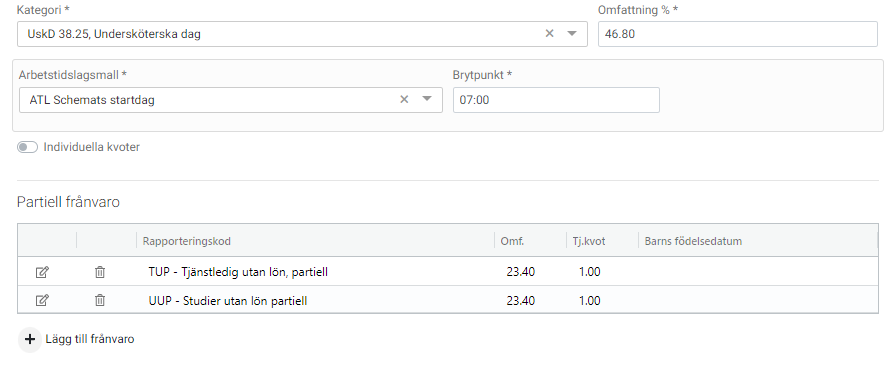
Task: Click the plus icon for Lägg till frånvaro
Action: pos(30,339)
